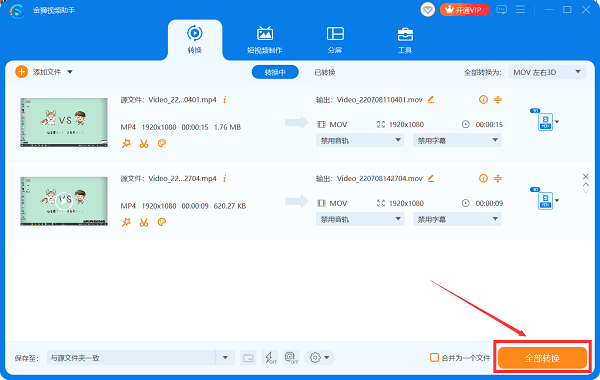Maximize the 金狮视频助手 window

click(x=567, y=10)
